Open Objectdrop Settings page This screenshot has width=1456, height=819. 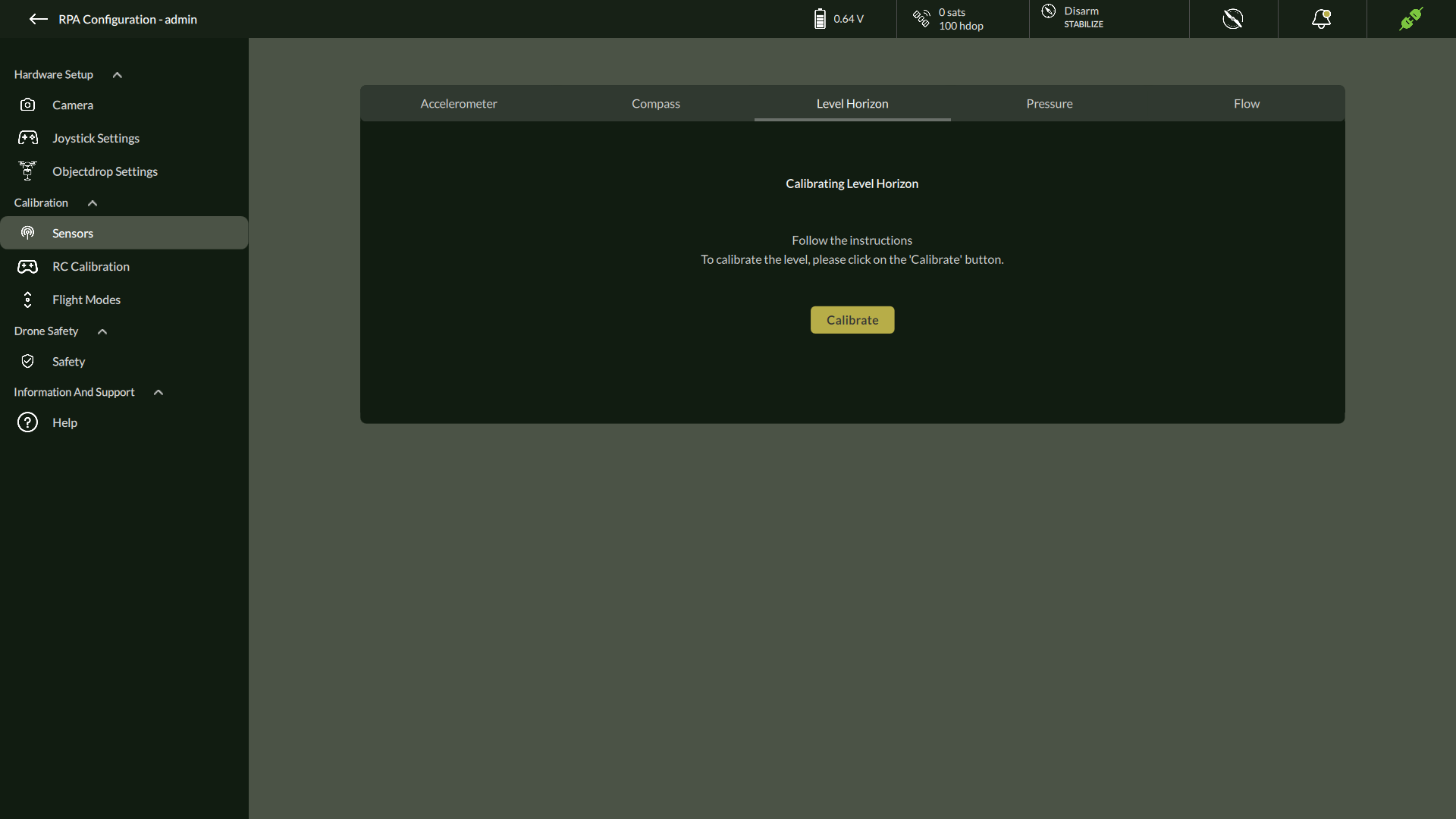click(x=124, y=171)
